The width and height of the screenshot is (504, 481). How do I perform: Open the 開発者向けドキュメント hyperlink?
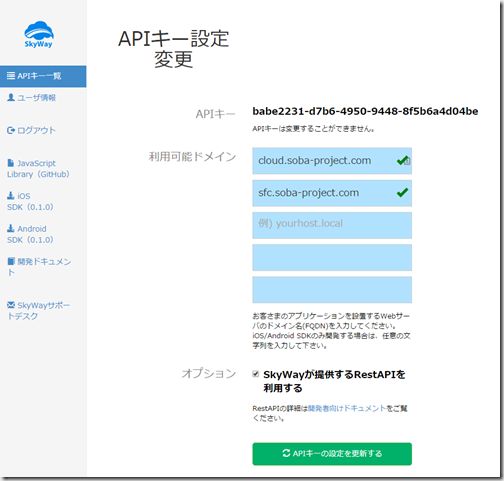click(347, 408)
